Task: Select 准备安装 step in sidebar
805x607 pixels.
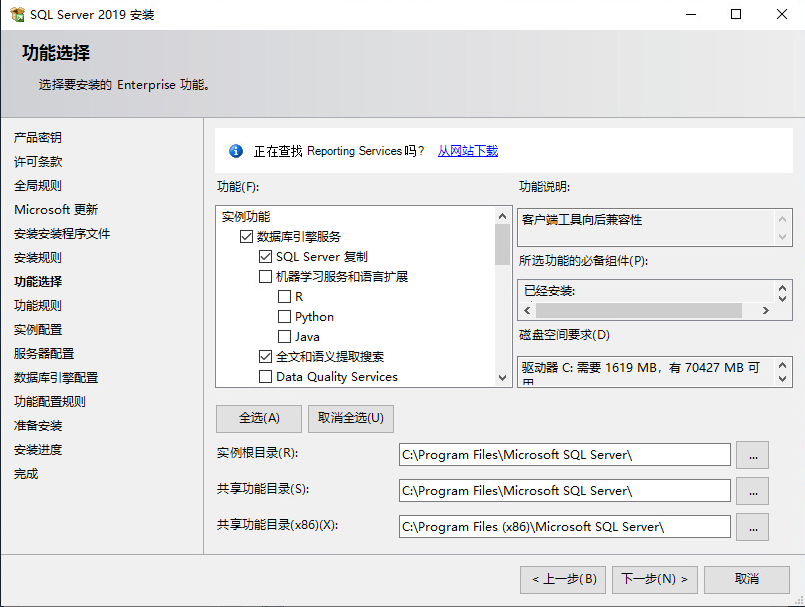Action: 38,426
